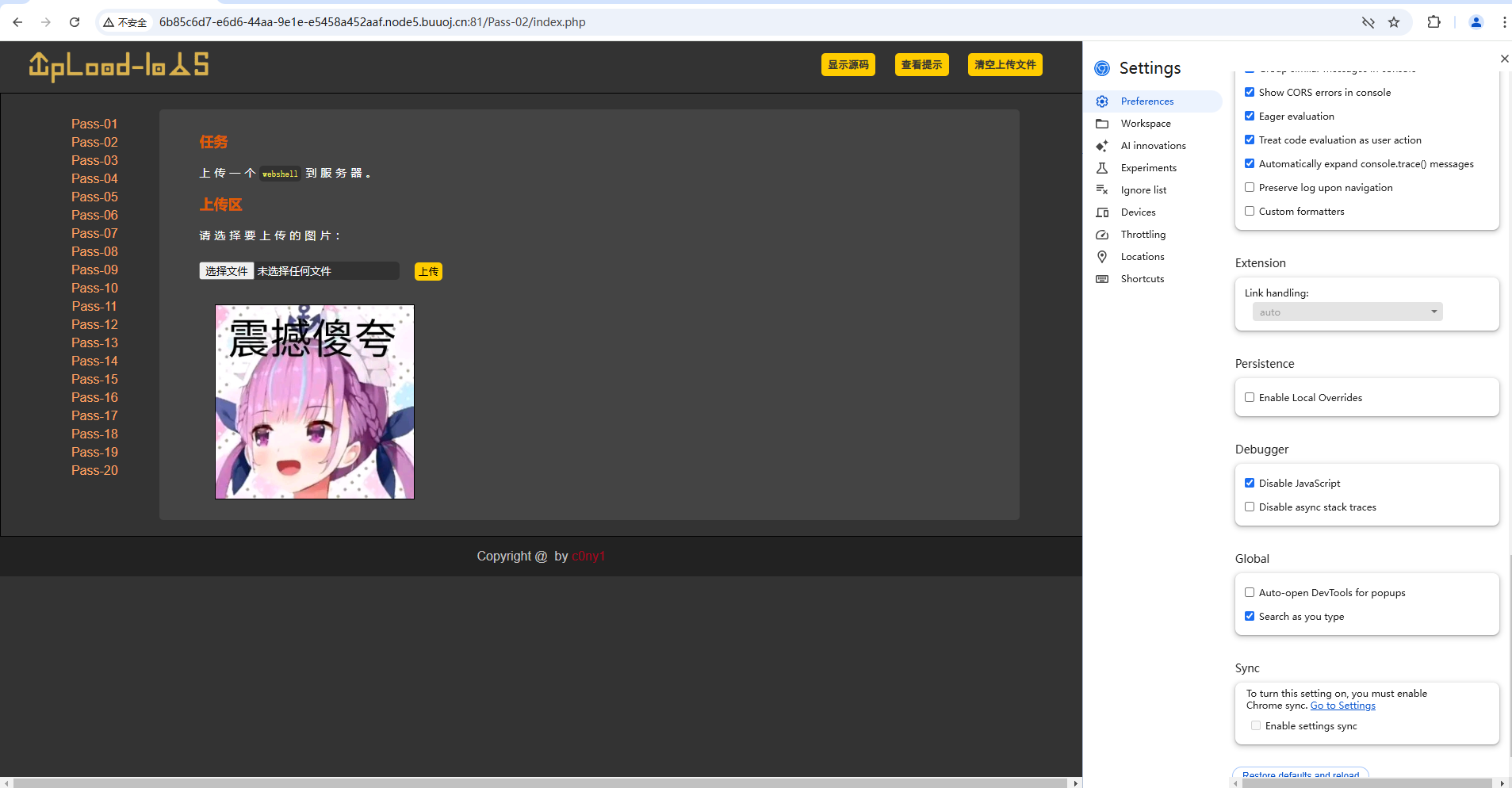Close the DevTools Settings panel
The image size is (1512, 788).
pyautogui.click(x=1504, y=59)
